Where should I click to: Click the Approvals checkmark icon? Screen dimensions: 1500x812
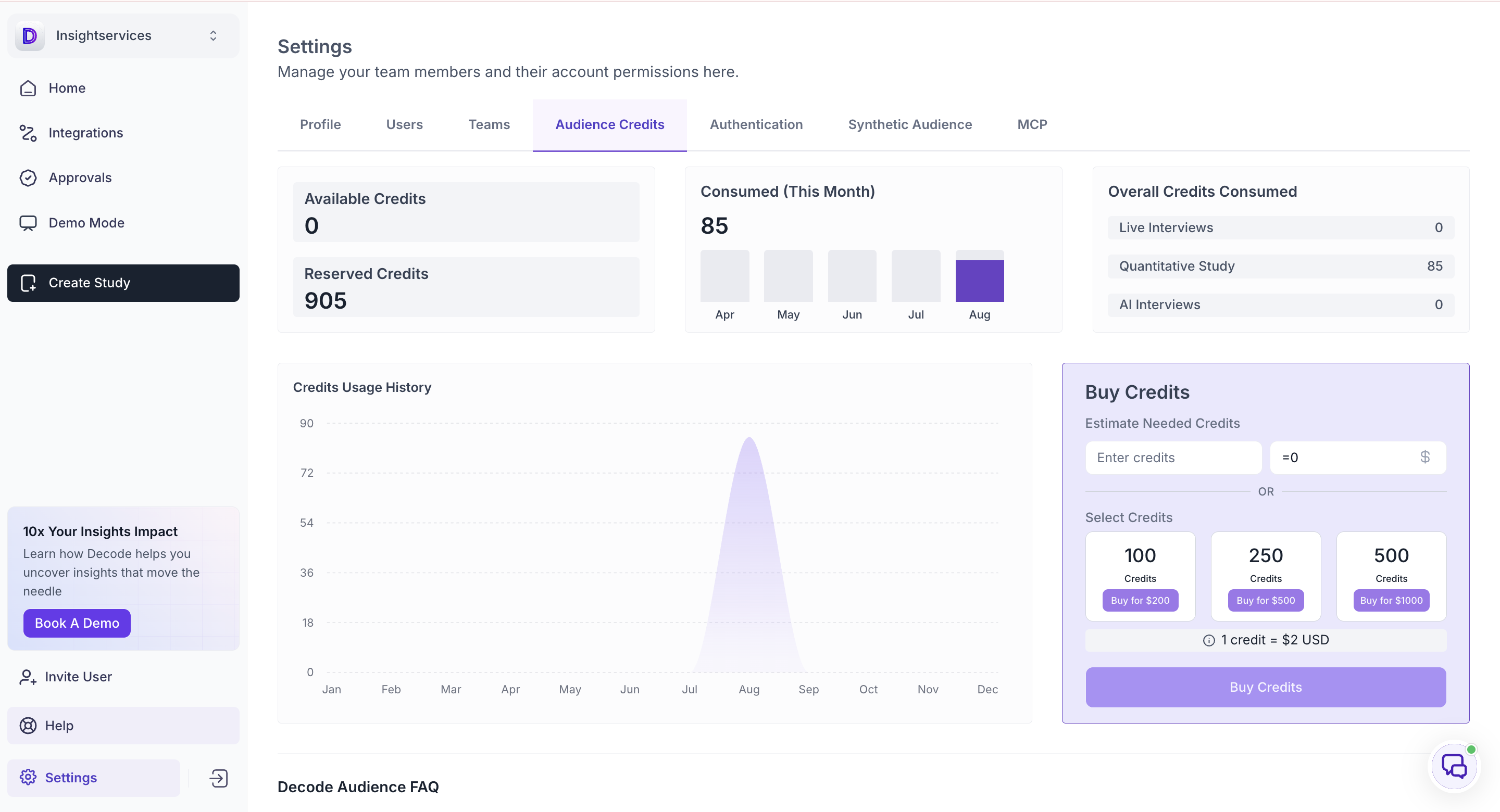28,177
